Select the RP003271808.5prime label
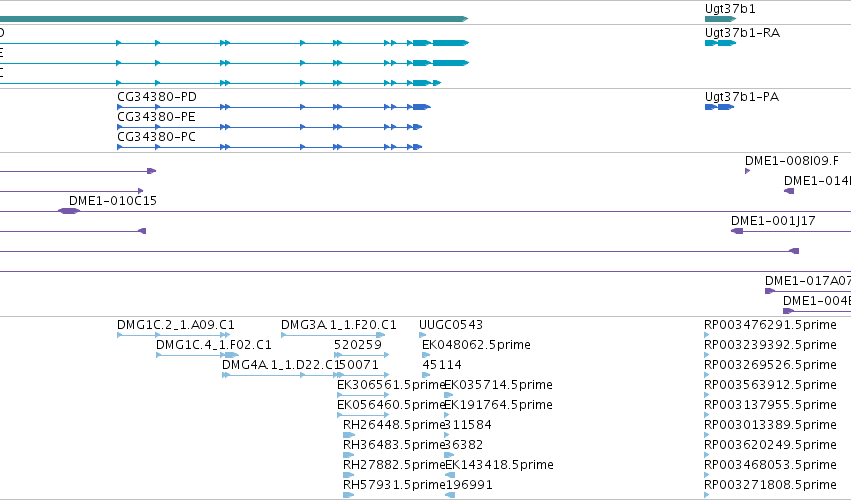This screenshot has width=851, height=500. click(770, 485)
